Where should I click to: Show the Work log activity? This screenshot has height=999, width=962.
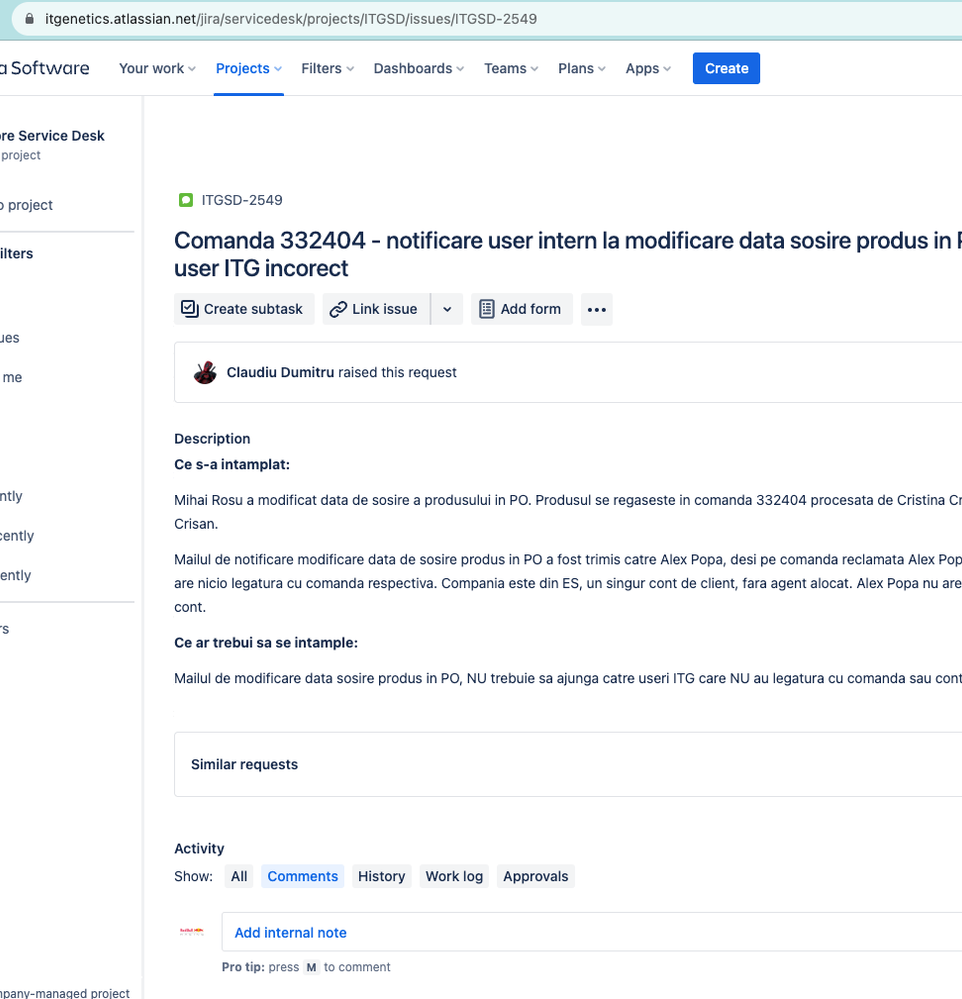coord(454,876)
